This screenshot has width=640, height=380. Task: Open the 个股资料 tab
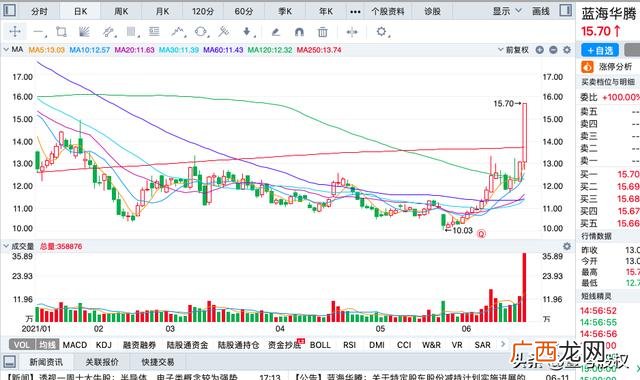[388, 11]
